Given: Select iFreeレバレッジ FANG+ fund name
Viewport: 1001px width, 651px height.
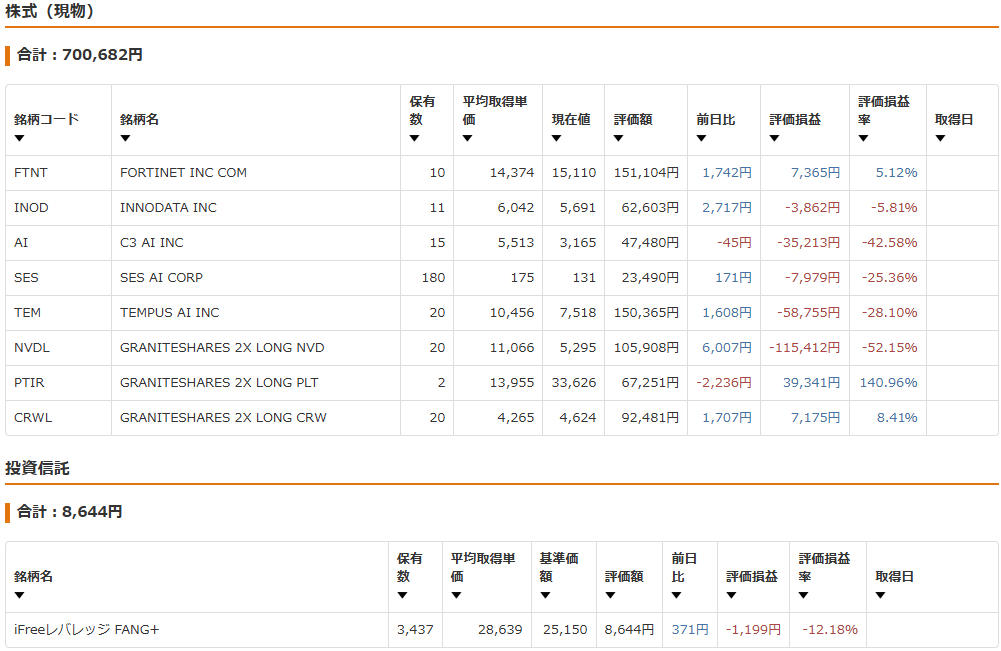Looking at the screenshot, I should click(87, 630).
